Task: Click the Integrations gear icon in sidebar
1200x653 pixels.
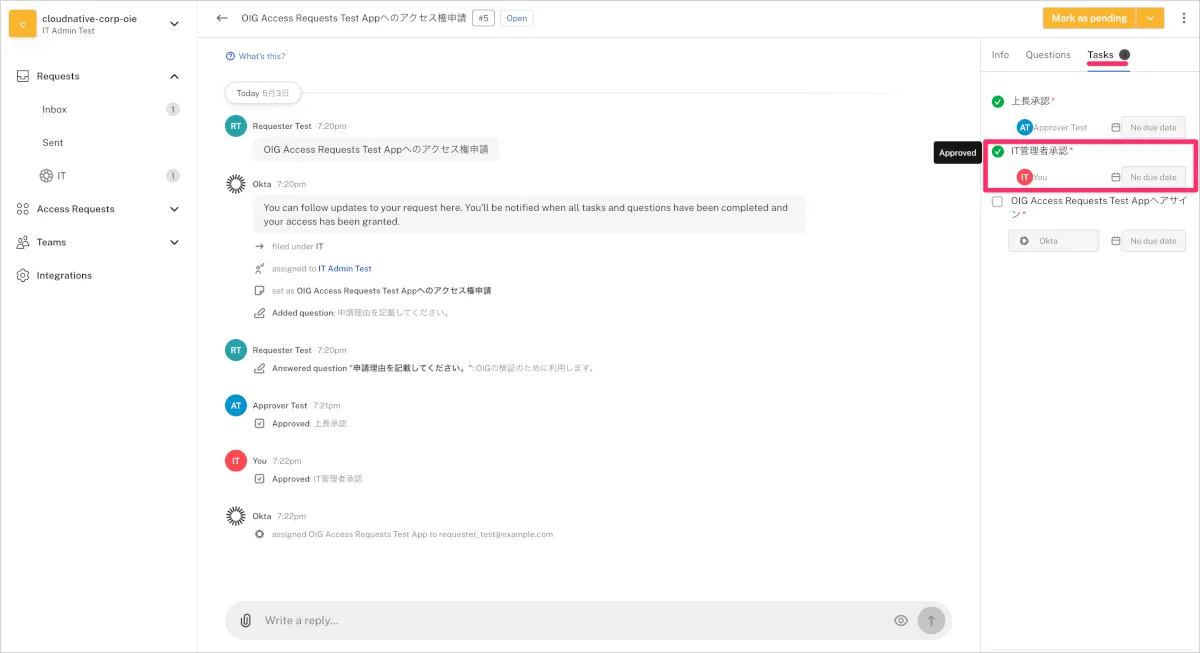Action: point(23,275)
